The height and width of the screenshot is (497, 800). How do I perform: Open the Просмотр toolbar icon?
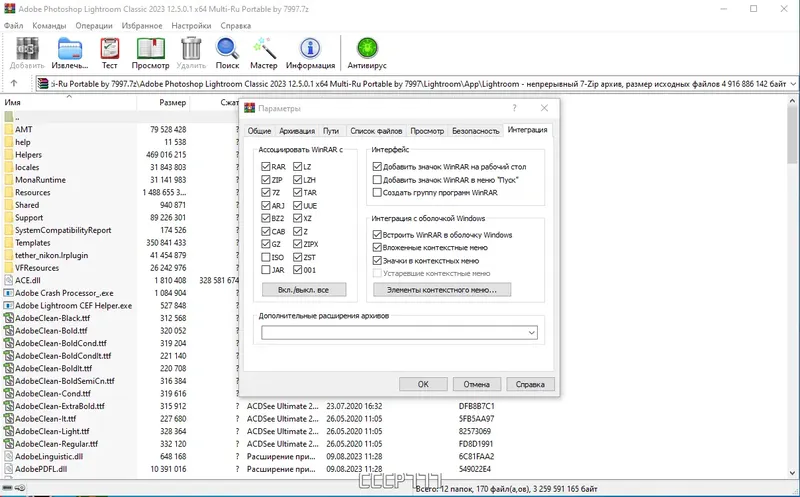(x=151, y=49)
